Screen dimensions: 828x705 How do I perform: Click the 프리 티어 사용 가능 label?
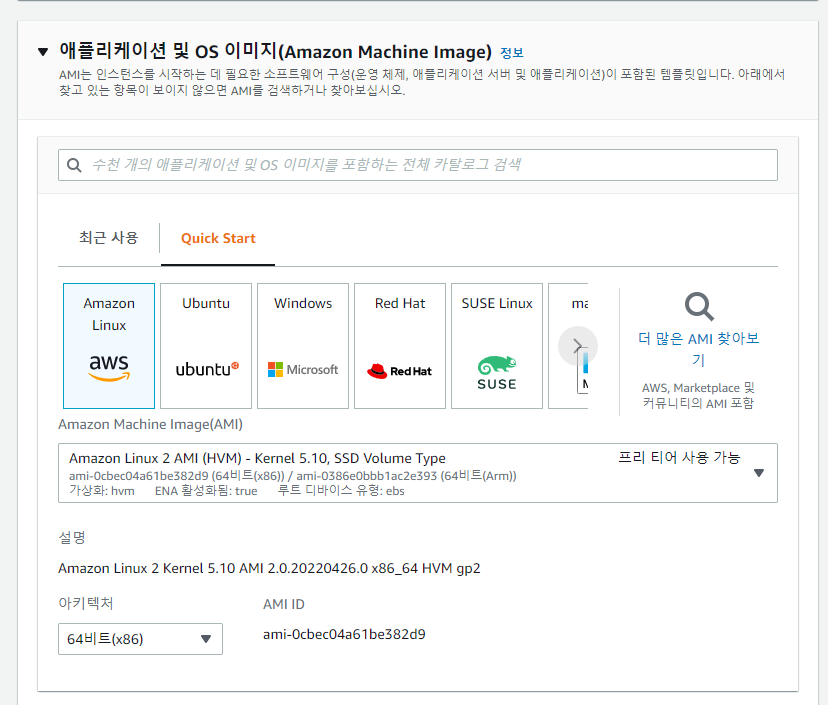click(x=679, y=457)
